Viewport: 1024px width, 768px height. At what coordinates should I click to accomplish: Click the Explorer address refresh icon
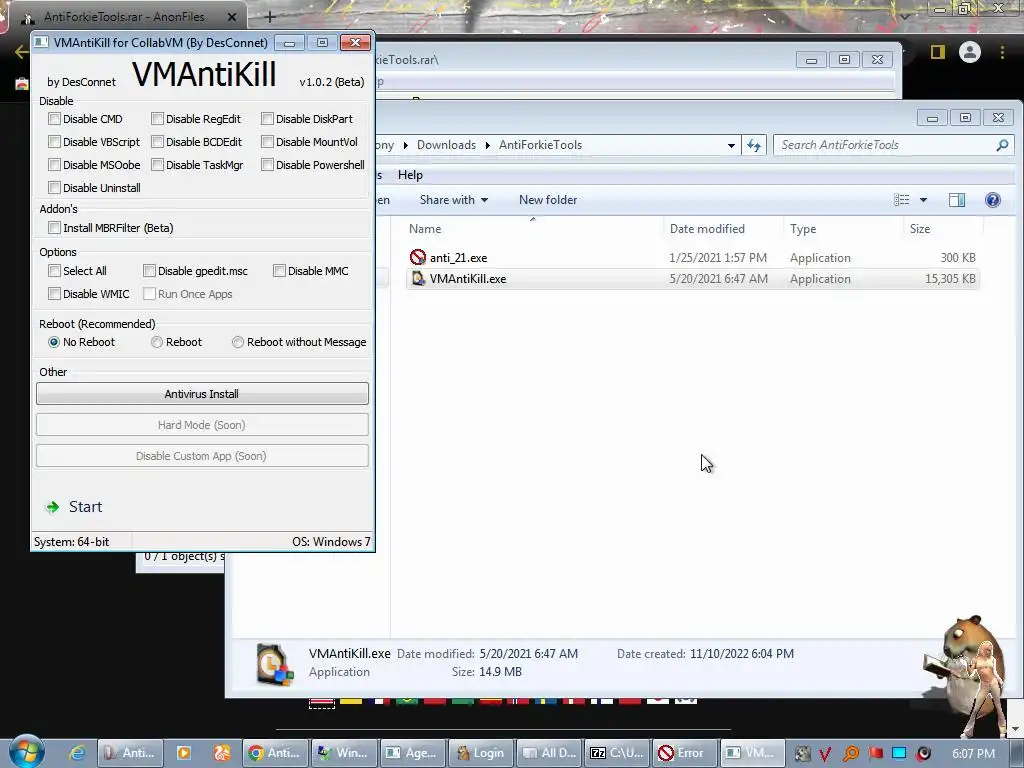(x=754, y=145)
